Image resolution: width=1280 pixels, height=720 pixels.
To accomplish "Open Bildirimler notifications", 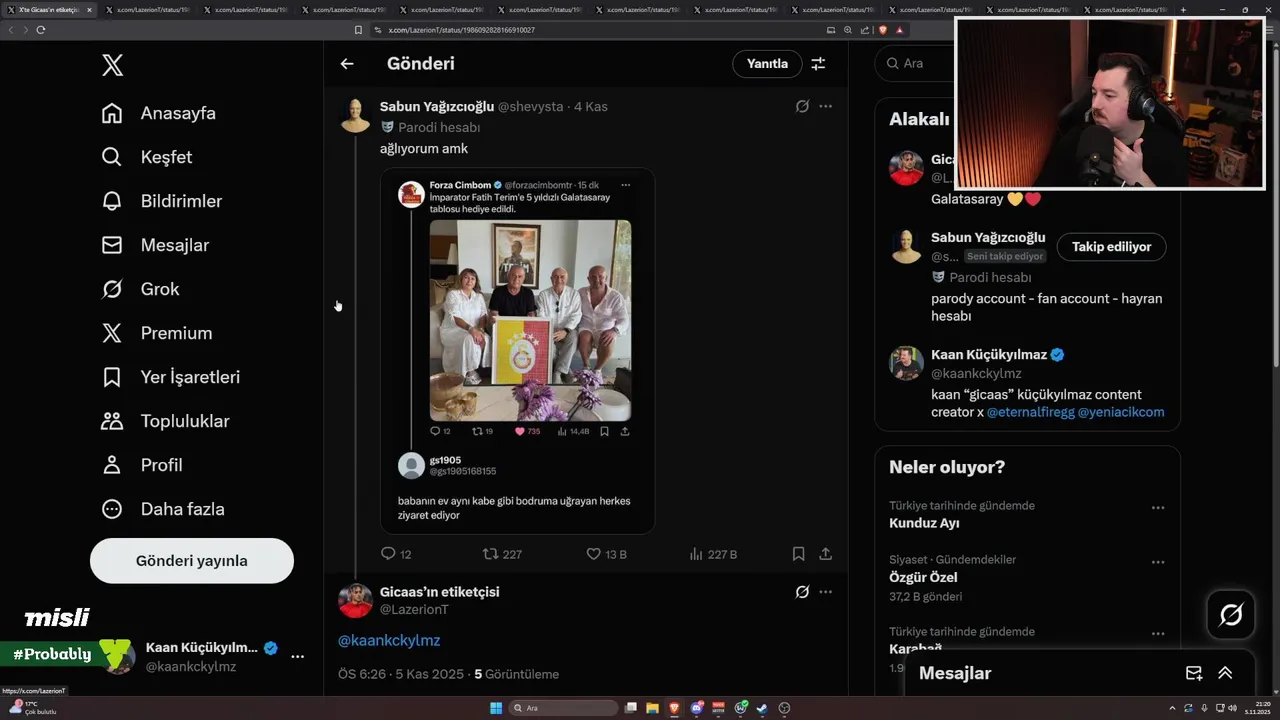I will (x=162, y=201).
